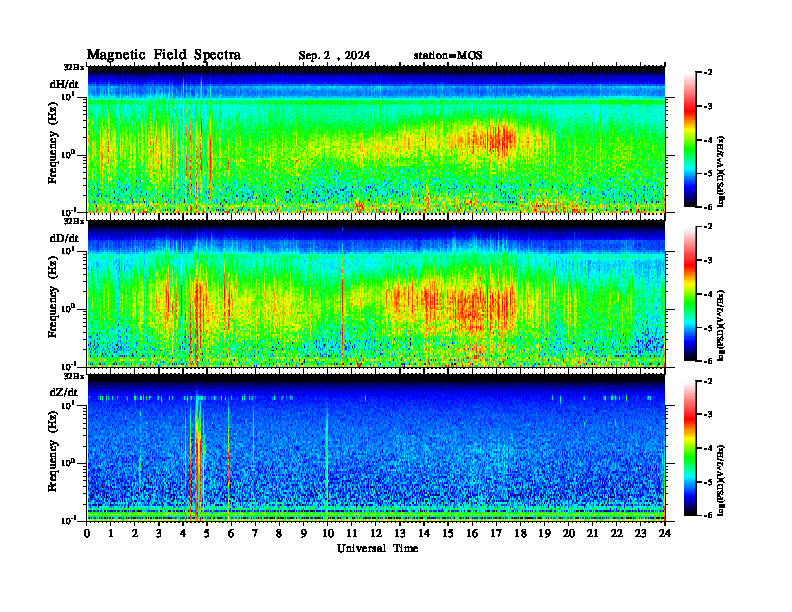Screen dimensions: 792x612
Task: Click hour 21 on the Universal Time axis
Action: pyautogui.click(x=592, y=534)
